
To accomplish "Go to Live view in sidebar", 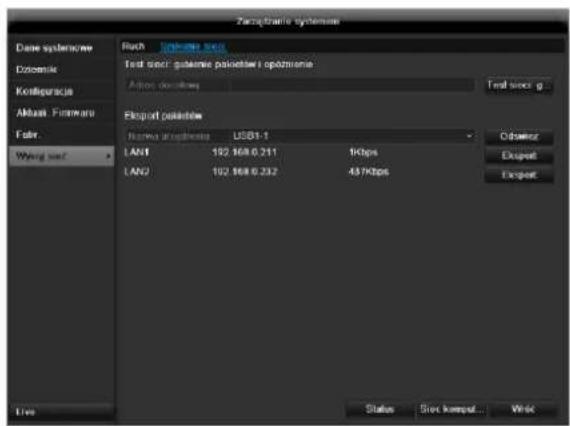I will pyautogui.click(x=61, y=412).
